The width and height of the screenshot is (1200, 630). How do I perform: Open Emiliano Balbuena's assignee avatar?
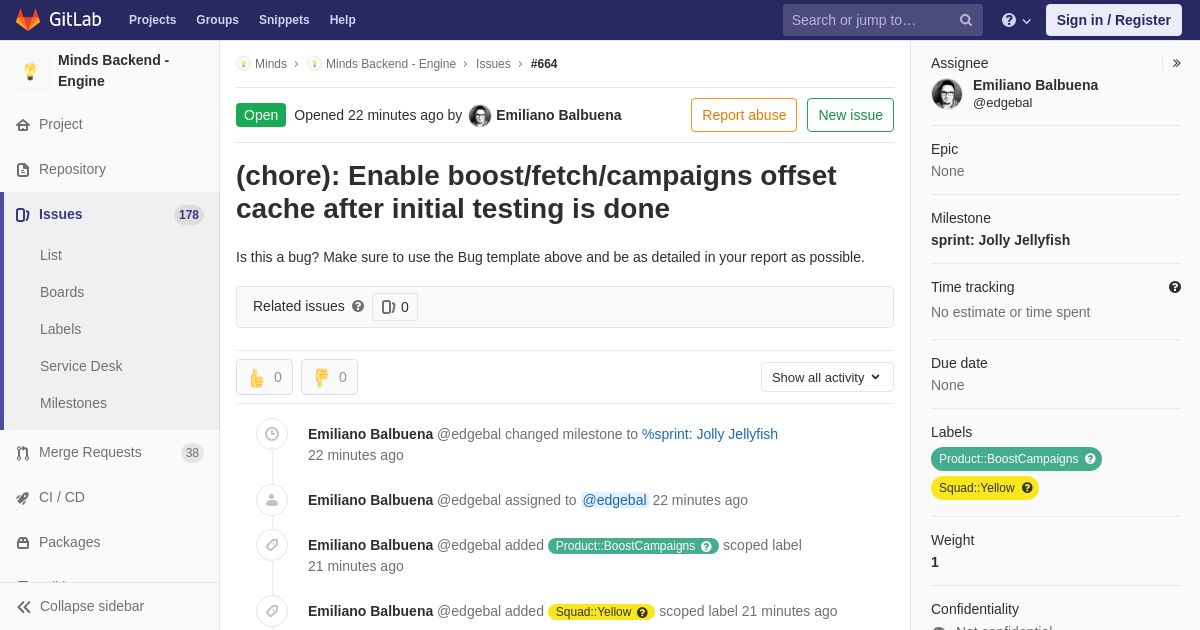[x=947, y=94]
